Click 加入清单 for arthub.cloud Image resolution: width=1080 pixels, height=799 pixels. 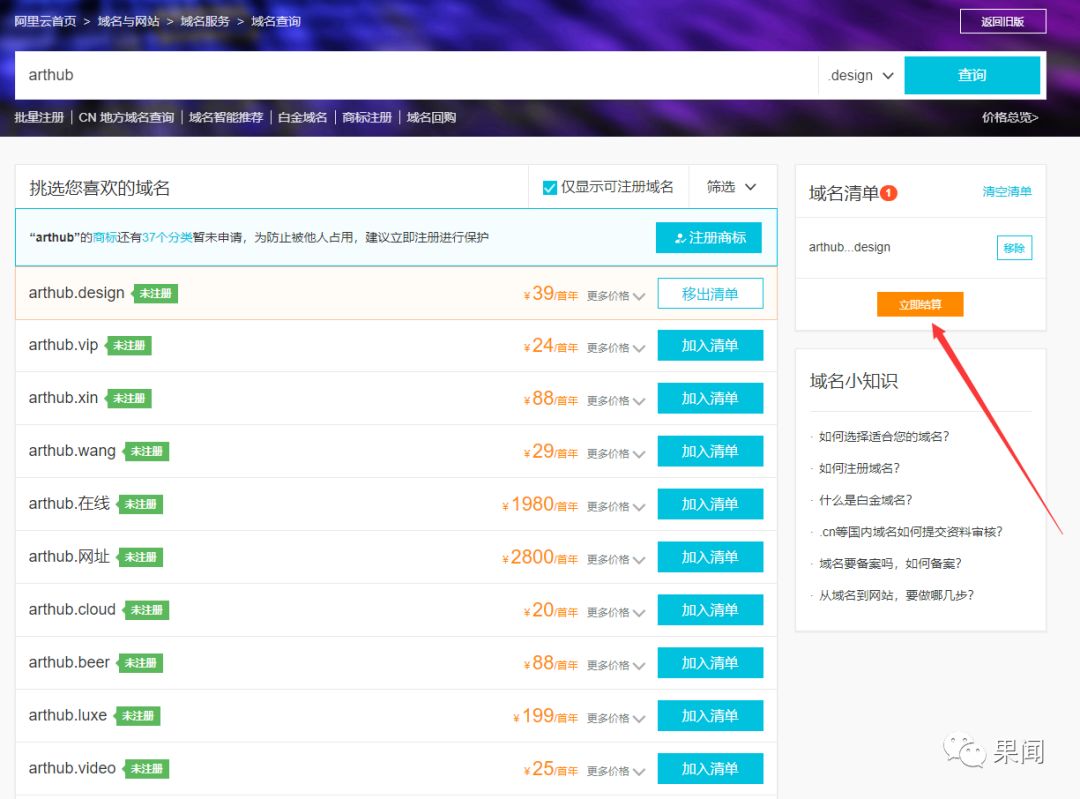tap(710, 610)
